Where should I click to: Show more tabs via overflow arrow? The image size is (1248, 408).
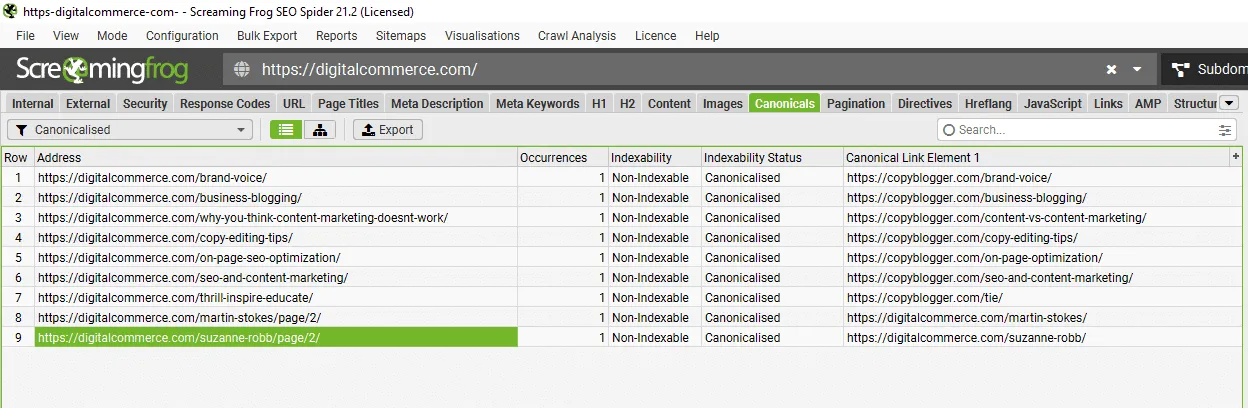click(x=1229, y=103)
